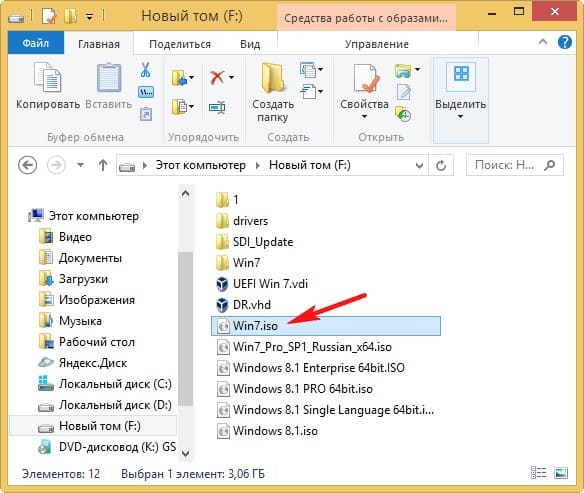Click the Rename icon in Organize group
The width and height of the screenshot is (584, 493).
coord(217,107)
